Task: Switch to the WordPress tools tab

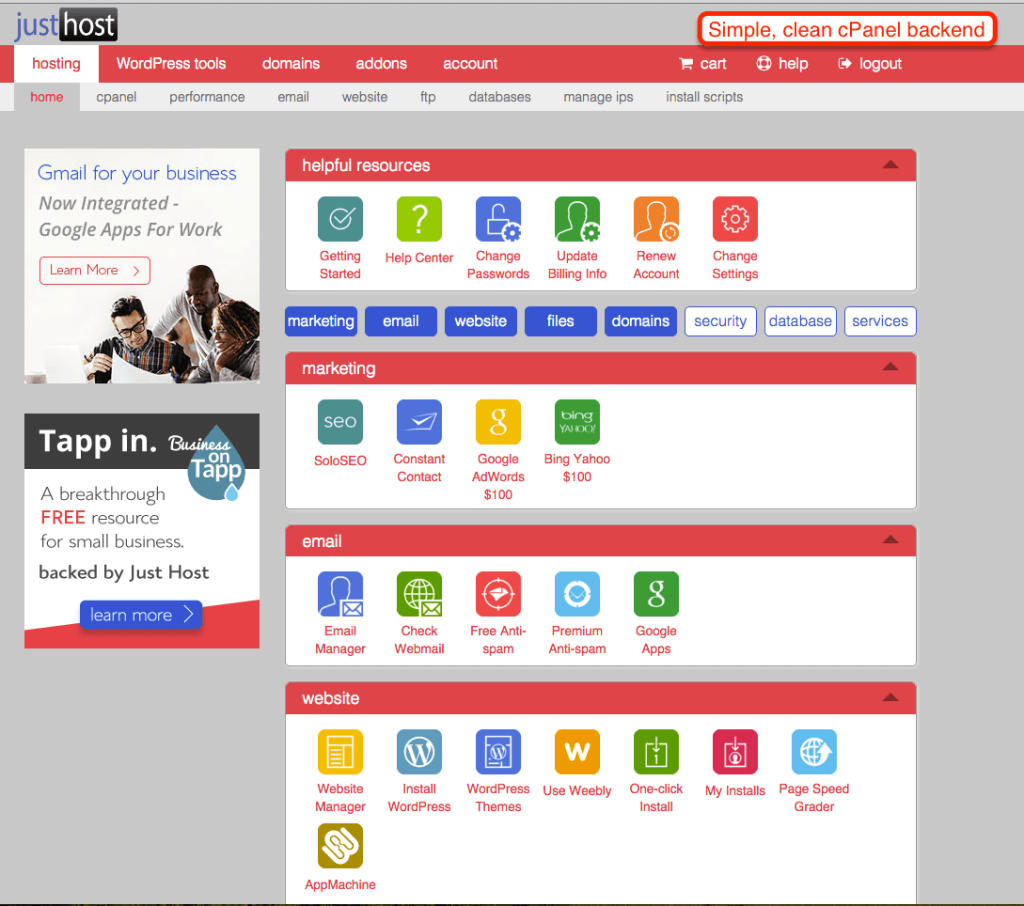Action: click(x=171, y=64)
